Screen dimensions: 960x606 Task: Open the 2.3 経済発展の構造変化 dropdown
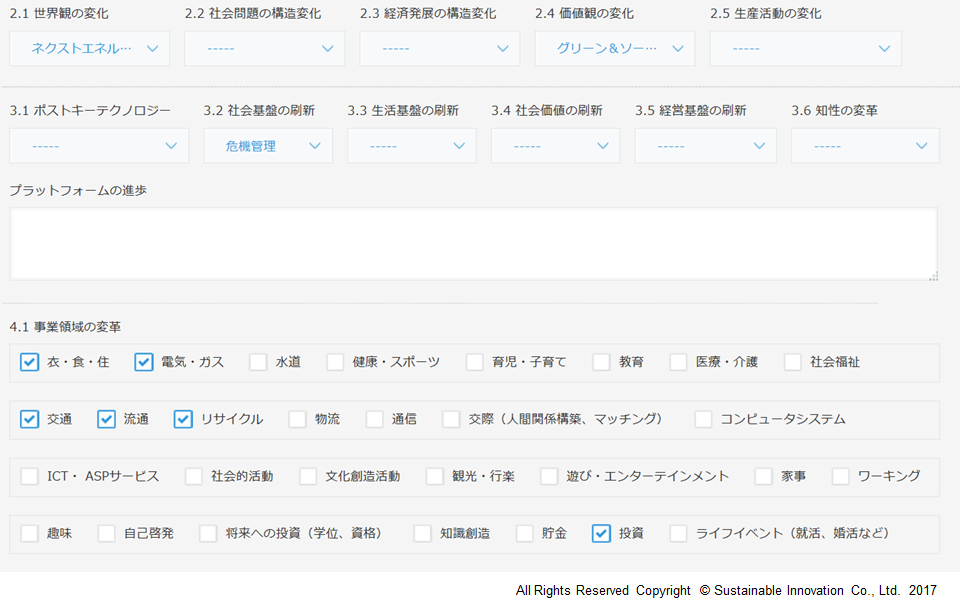440,48
